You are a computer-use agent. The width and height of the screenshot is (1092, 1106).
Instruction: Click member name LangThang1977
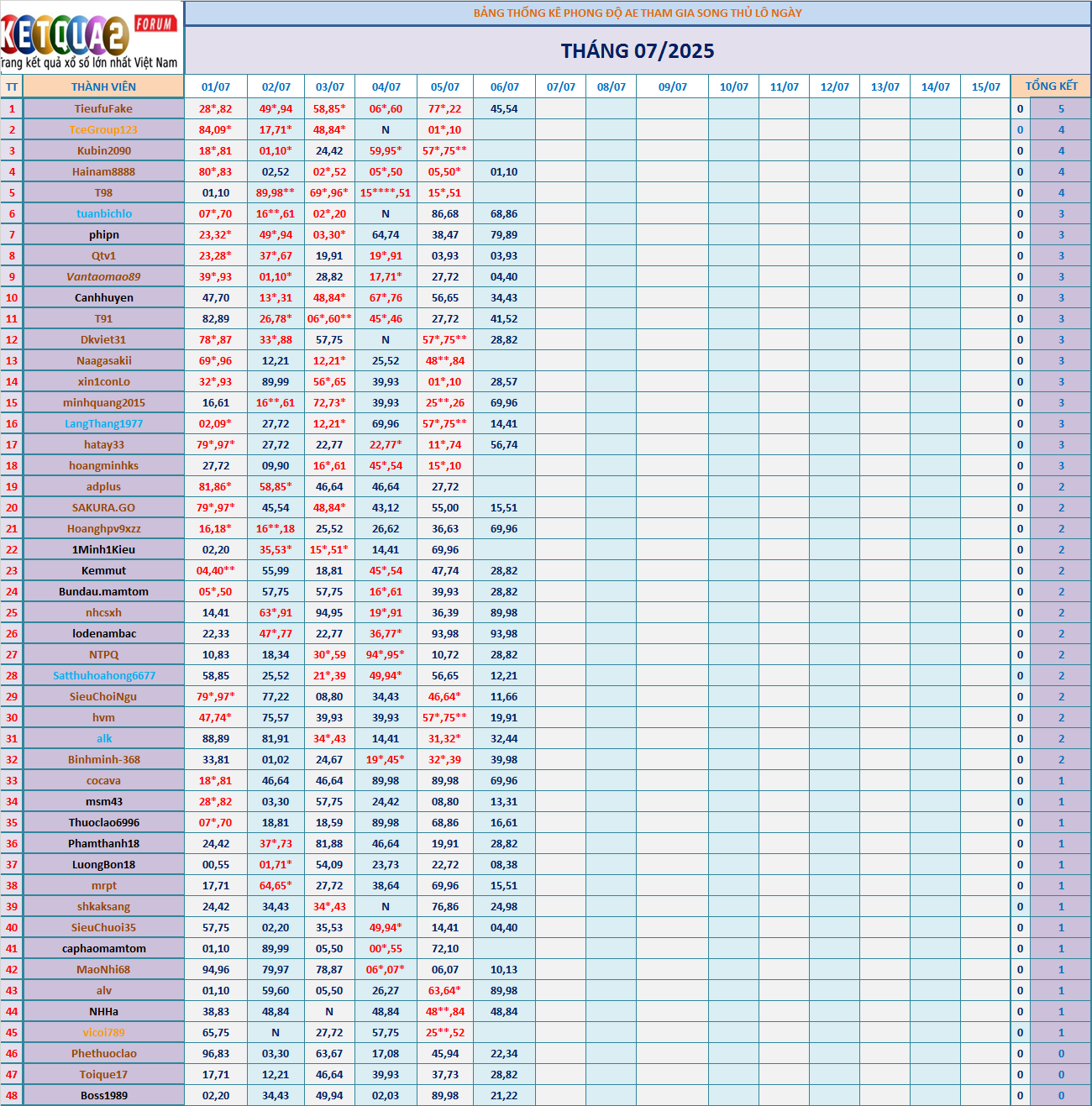[x=103, y=423]
